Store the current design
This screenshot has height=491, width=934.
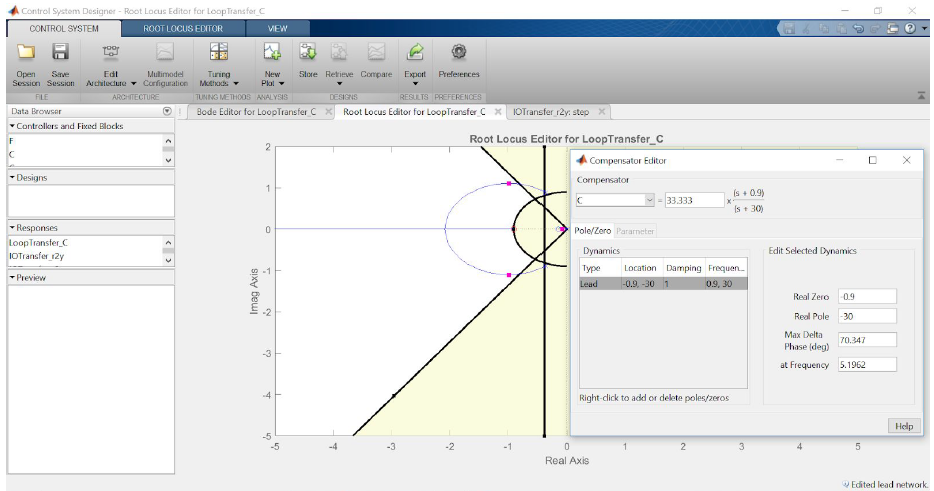[308, 52]
